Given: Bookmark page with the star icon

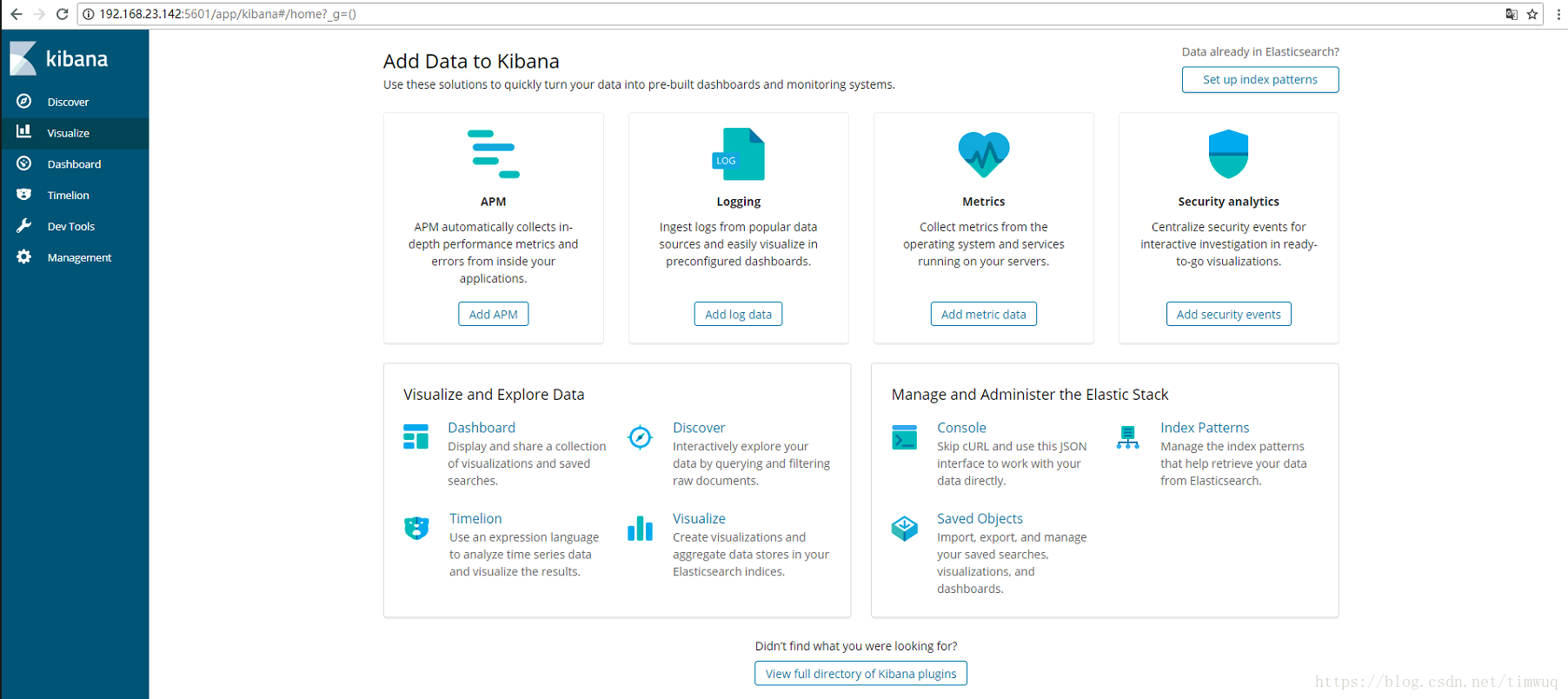Looking at the screenshot, I should [x=1532, y=14].
